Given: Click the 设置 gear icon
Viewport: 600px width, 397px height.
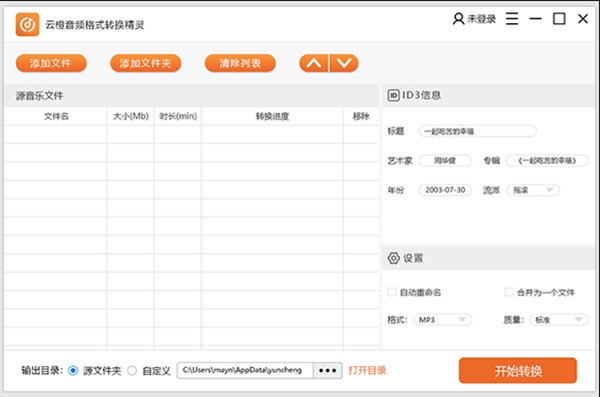Looking at the screenshot, I should (393, 258).
